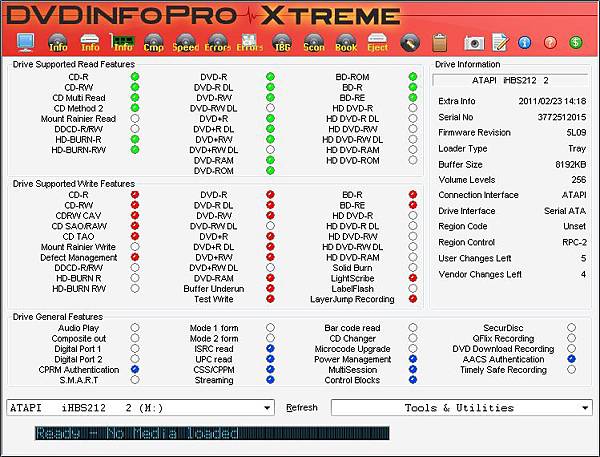Click the Region Code value Unset
This screenshot has height=457, width=600.
[x=574, y=226]
